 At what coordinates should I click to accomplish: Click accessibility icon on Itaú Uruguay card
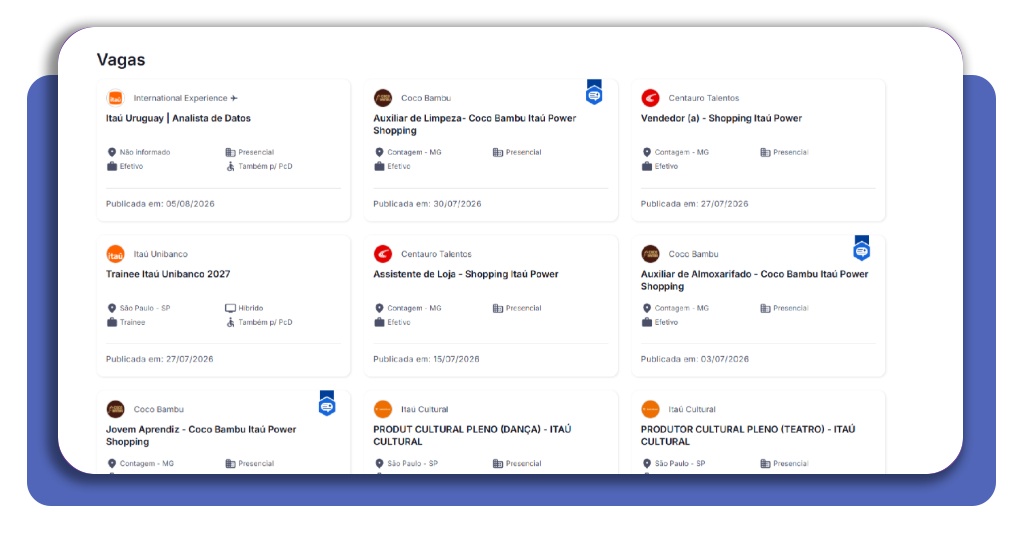point(231,166)
